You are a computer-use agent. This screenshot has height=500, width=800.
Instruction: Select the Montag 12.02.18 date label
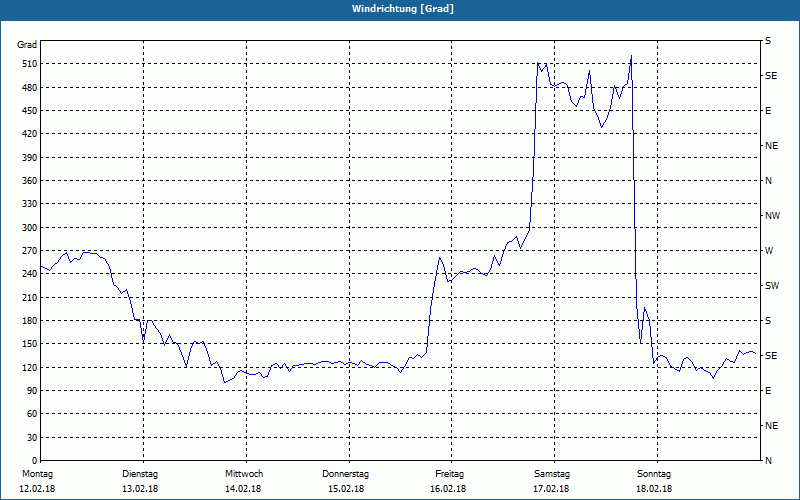coord(37,481)
